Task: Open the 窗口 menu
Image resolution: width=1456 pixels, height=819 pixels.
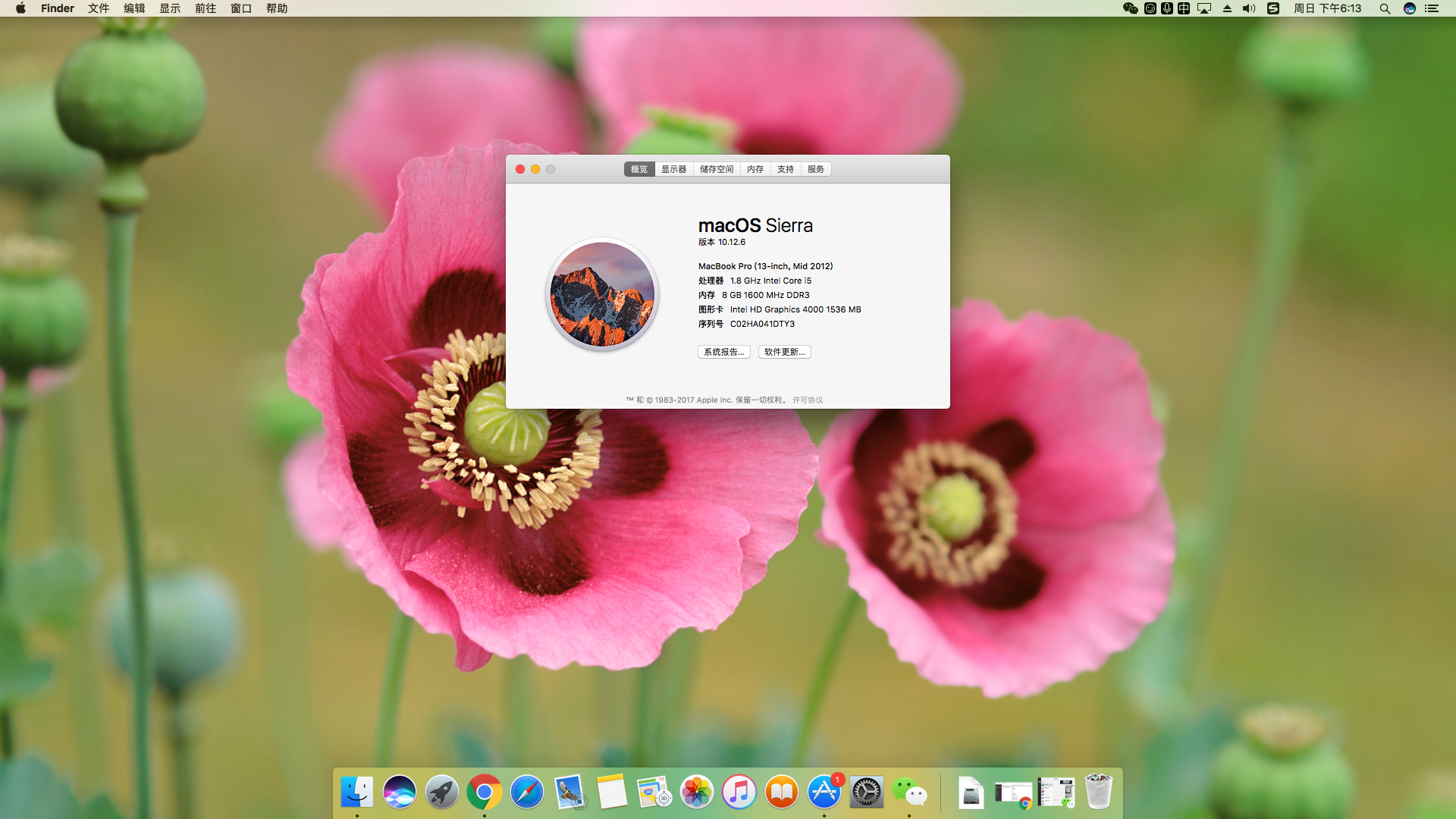Action: coord(241,8)
